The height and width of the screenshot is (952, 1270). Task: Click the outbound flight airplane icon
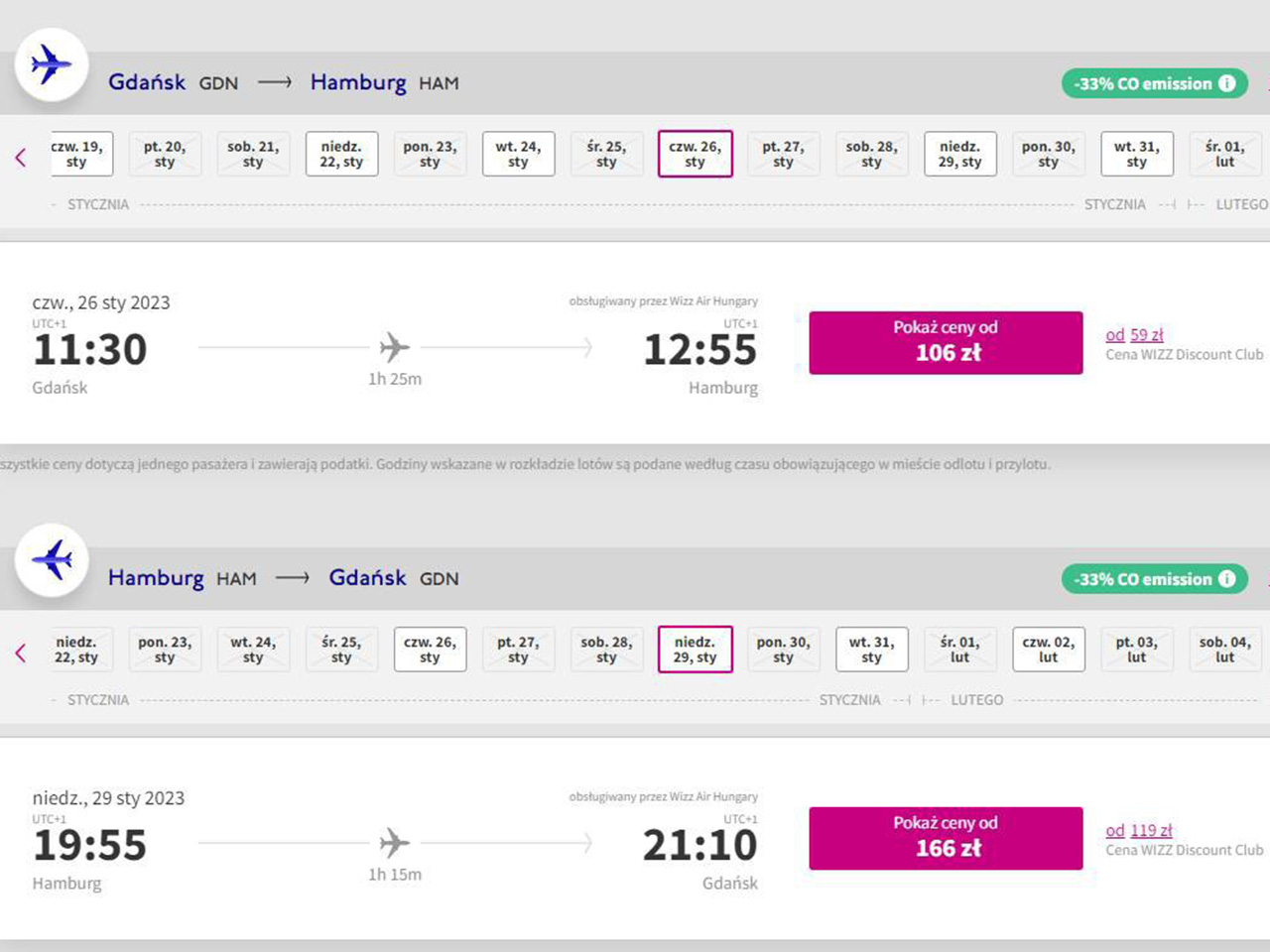[52, 65]
